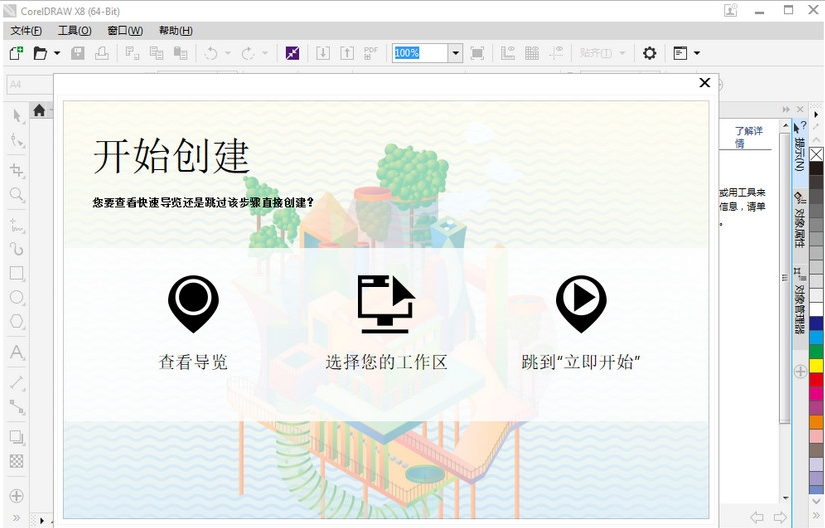This screenshot has width=825, height=528.
Task: Close the welcome dialog with X
Action: [704, 83]
